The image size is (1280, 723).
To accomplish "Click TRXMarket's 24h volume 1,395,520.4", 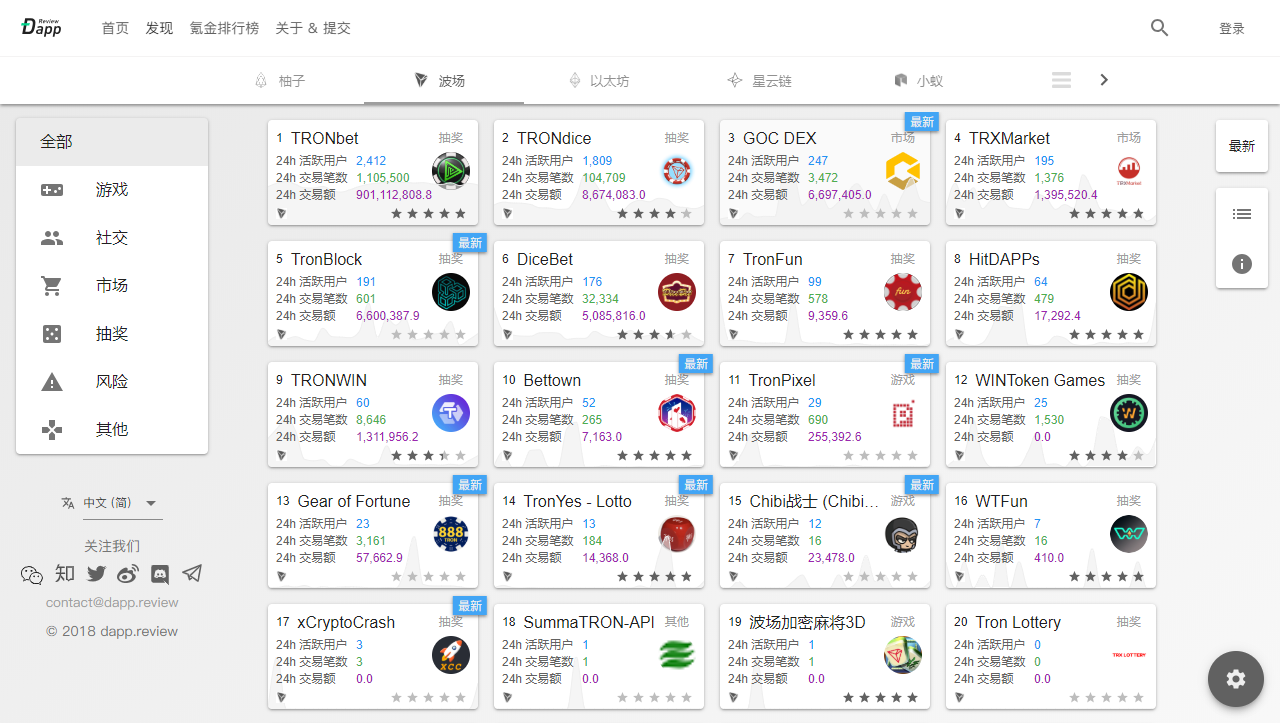I will click(1066, 195).
